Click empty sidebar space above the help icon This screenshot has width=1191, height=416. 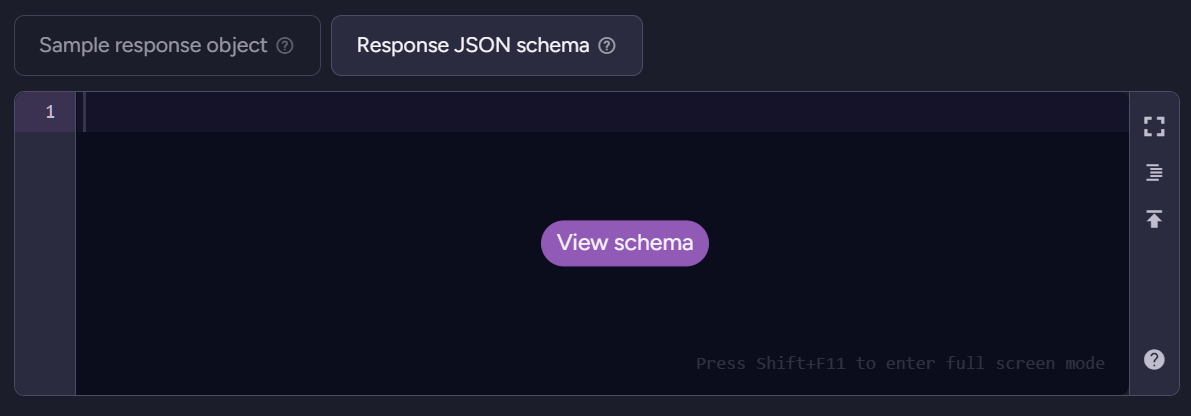(1154, 288)
